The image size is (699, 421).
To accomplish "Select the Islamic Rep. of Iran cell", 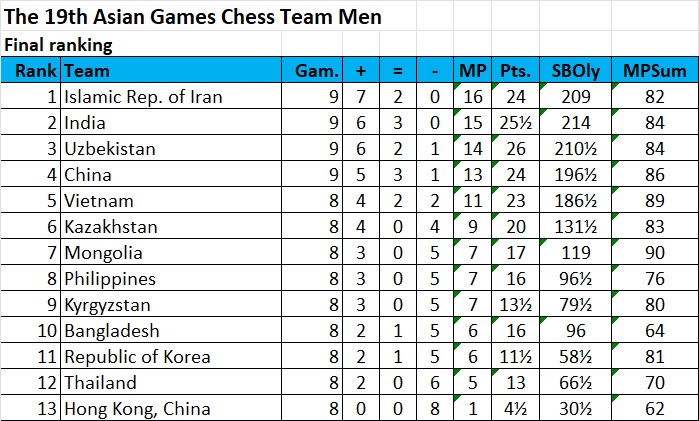I will (x=143, y=97).
